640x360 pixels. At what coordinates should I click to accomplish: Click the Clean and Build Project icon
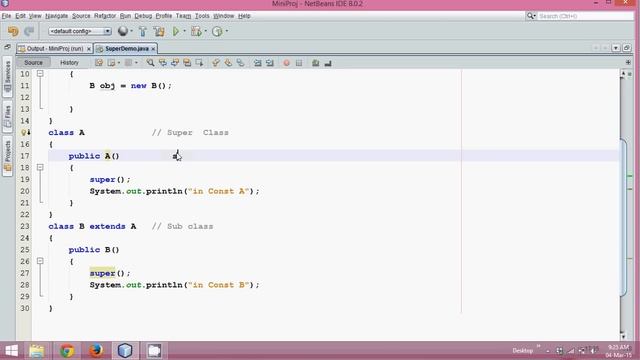coord(159,31)
